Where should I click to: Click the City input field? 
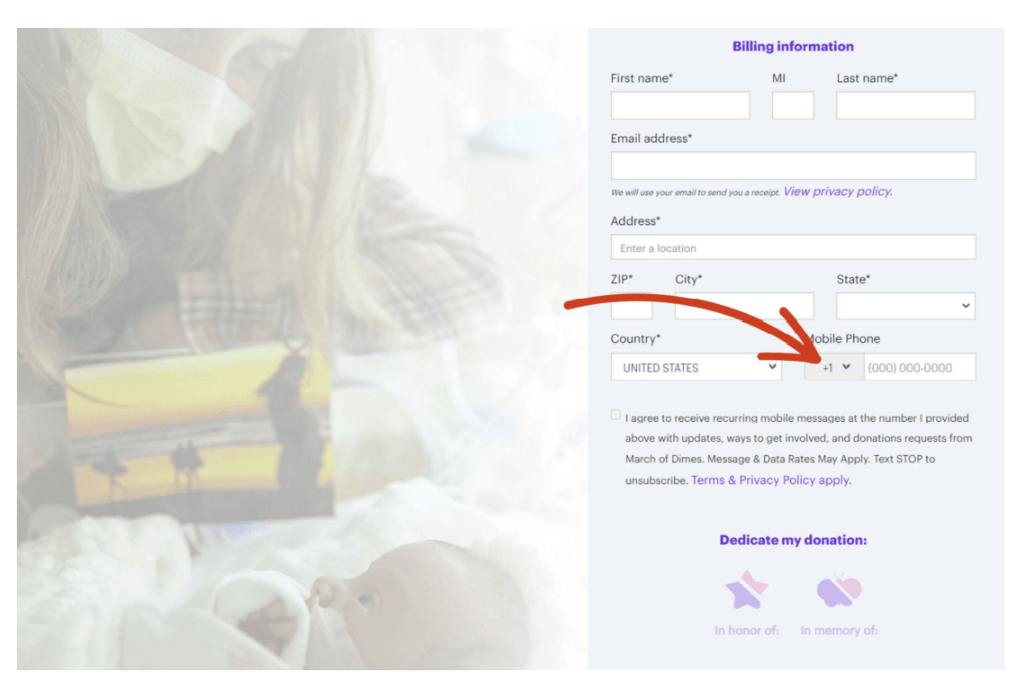[745, 306]
